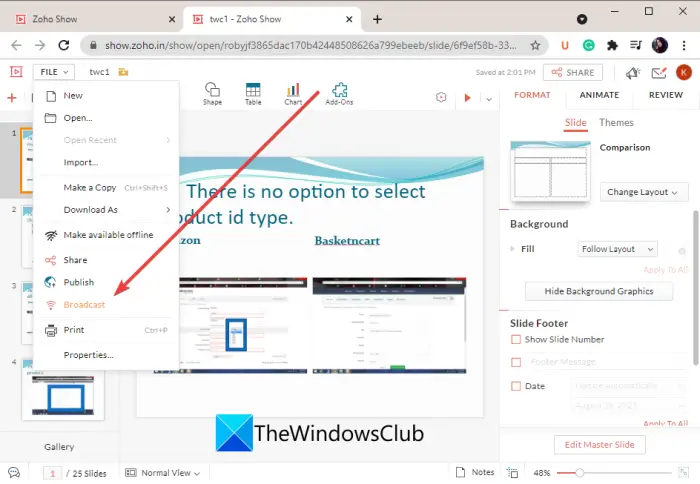Click the SHARE button in header
Viewport: 700px width, 484px height.
click(x=573, y=72)
